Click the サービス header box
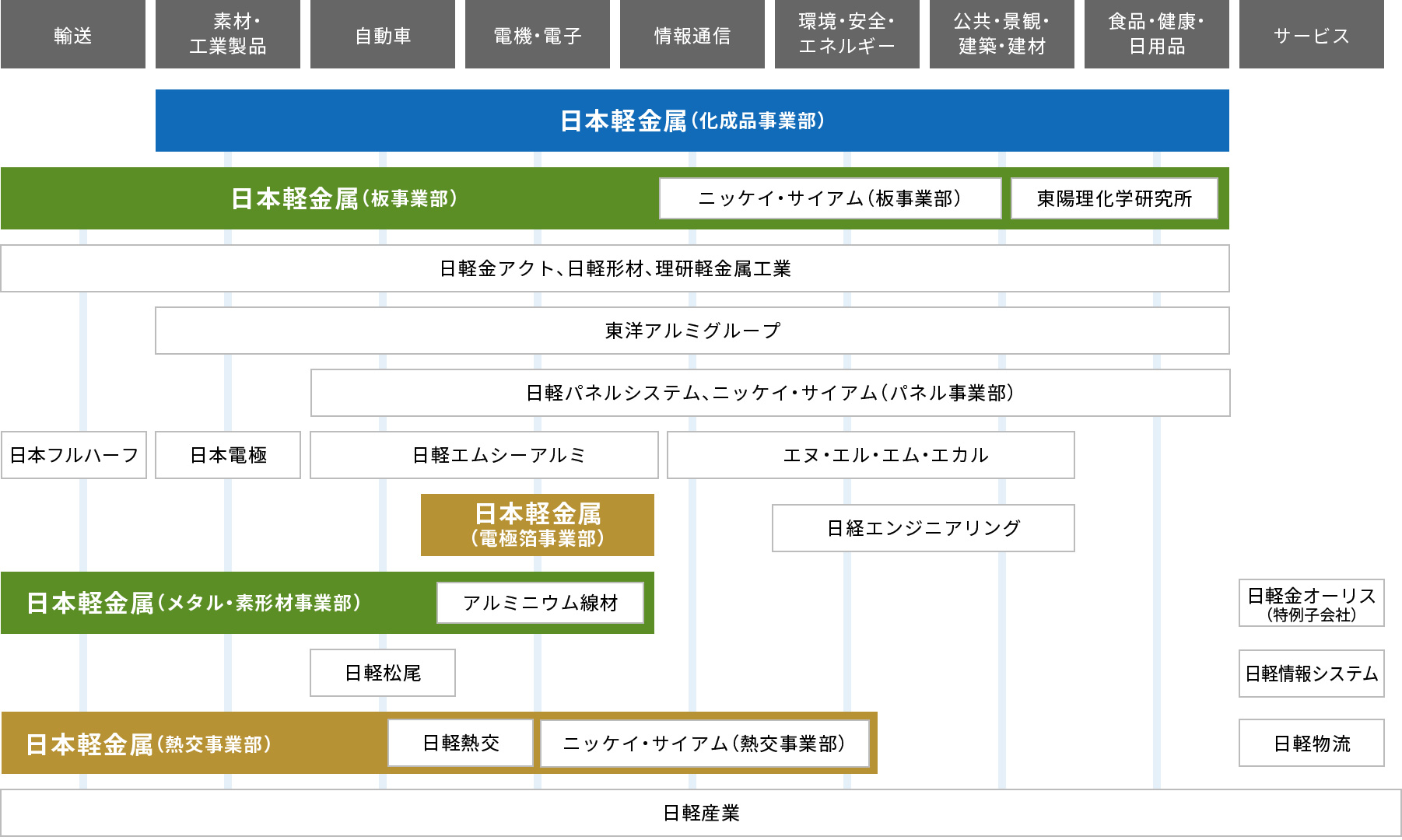Viewport: 1402px width, 840px height. point(1312,34)
